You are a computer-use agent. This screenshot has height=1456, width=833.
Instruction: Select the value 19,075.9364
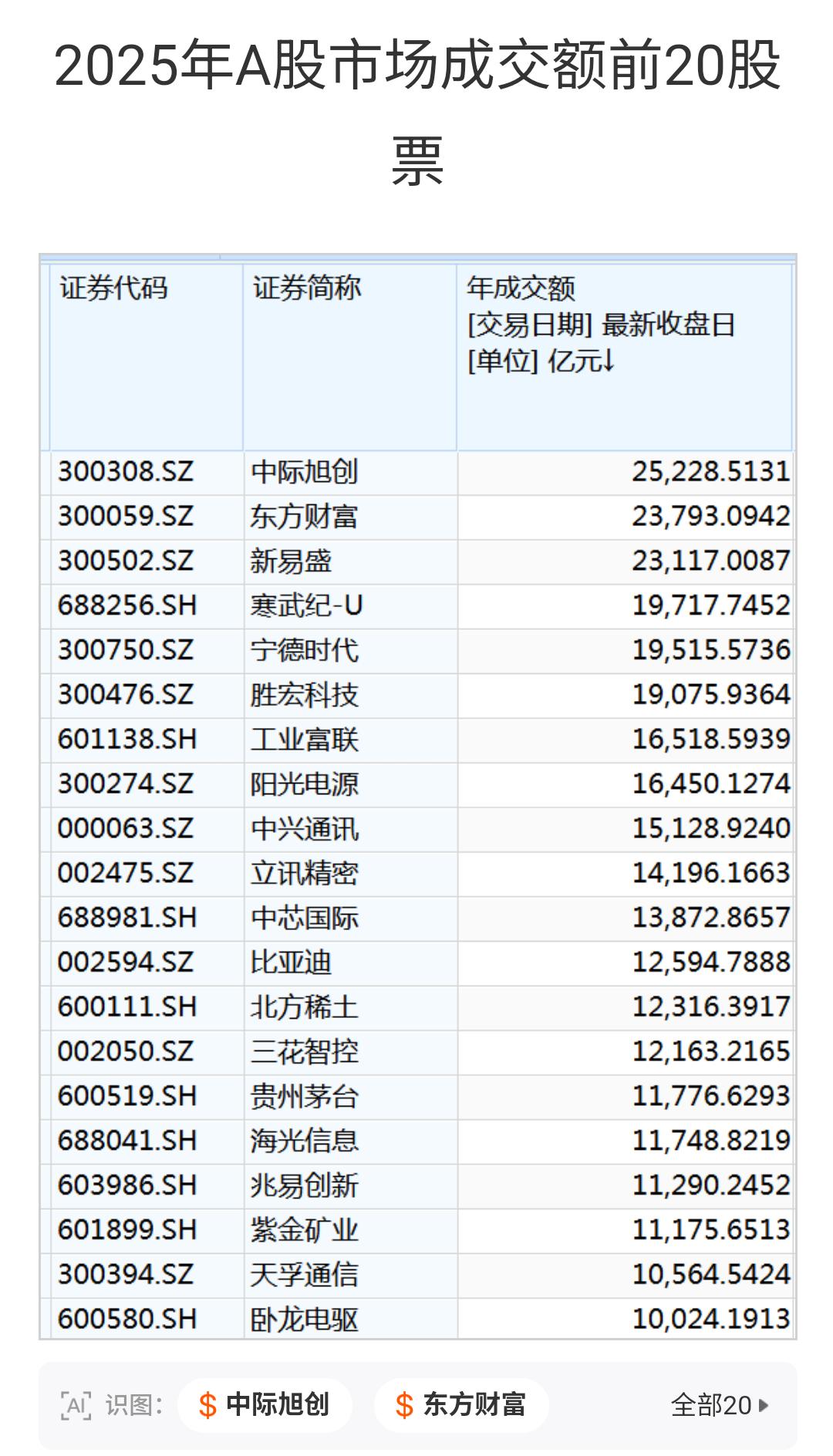[x=711, y=695]
